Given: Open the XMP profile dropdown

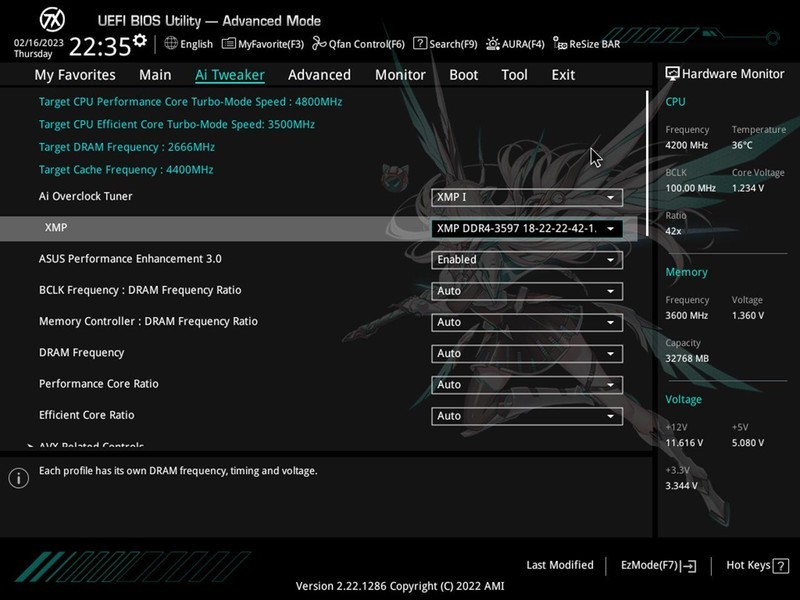Looking at the screenshot, I should (x=527, y=229).
